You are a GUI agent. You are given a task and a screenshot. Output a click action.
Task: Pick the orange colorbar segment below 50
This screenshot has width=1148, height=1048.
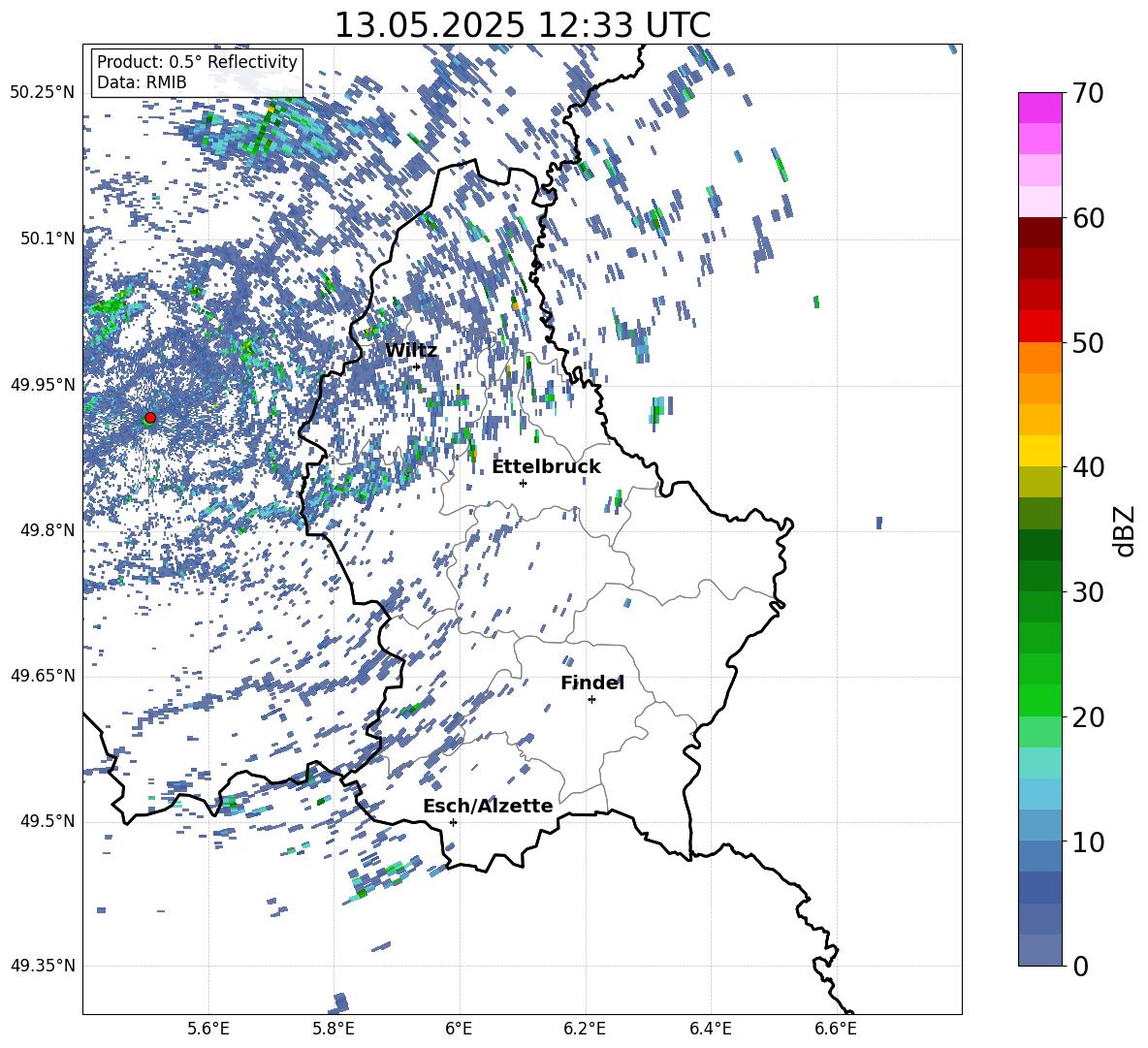click(1039, 358)
